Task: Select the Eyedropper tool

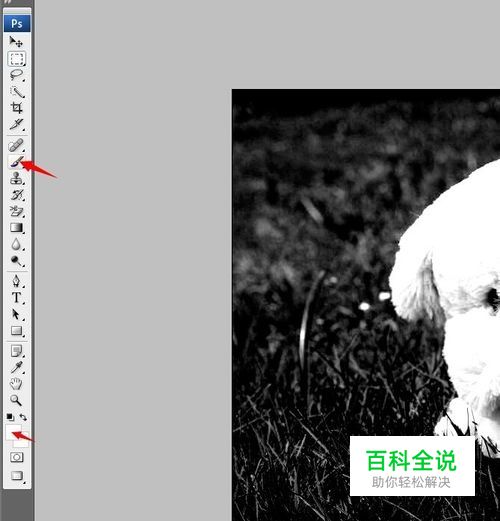Action: 16,367
